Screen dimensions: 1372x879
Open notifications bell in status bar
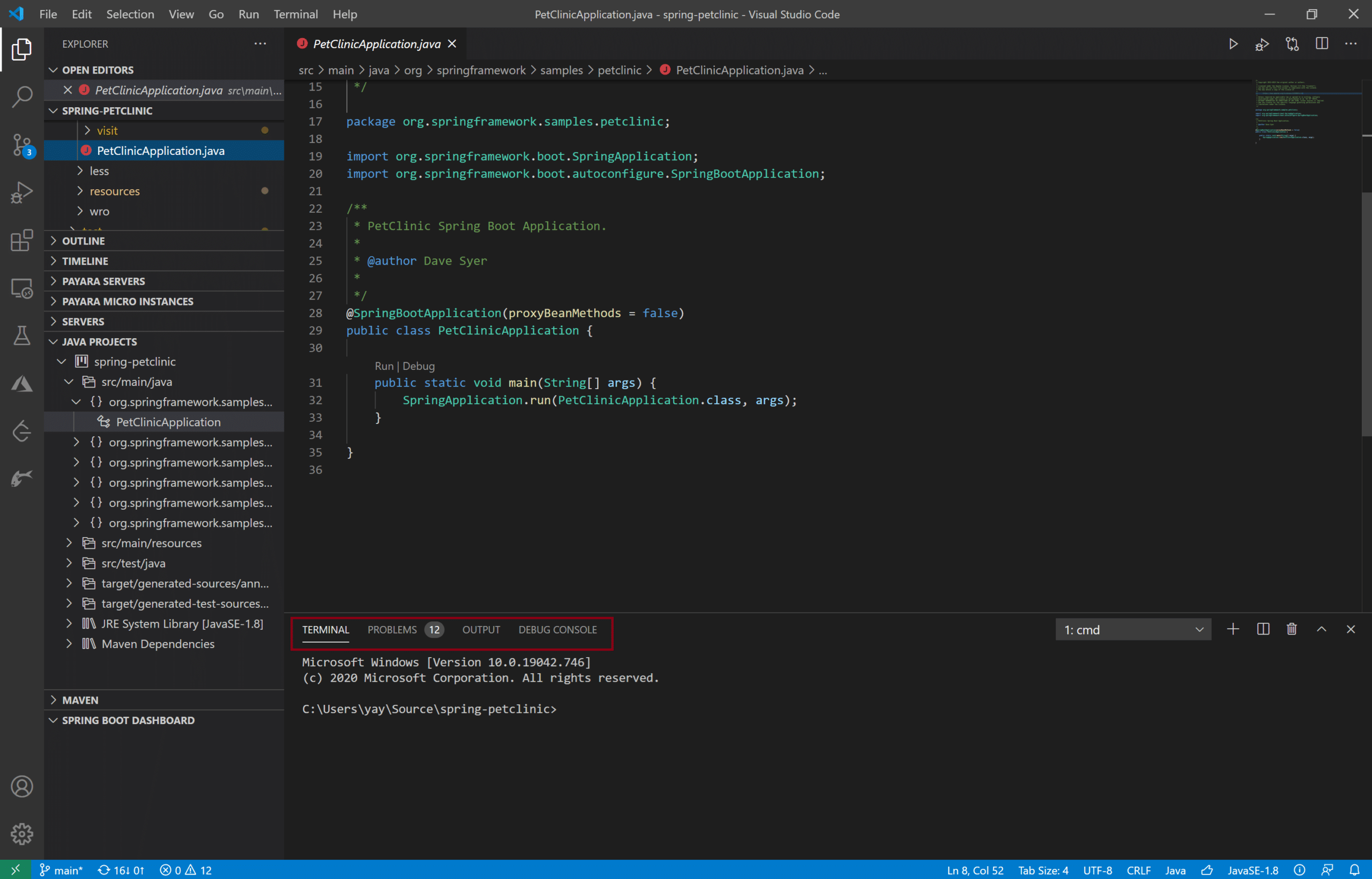click(x=1355, y=870)
